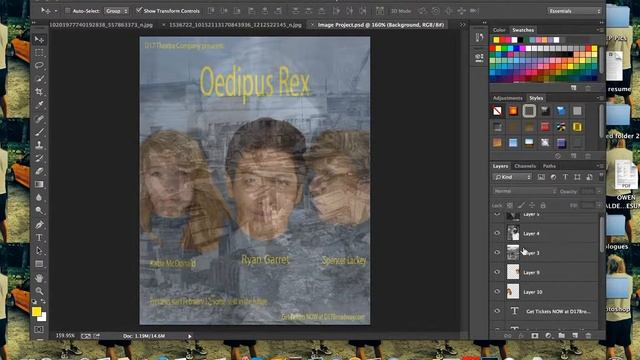Click the Layers panel vertical scrollbar

point(602,233)
